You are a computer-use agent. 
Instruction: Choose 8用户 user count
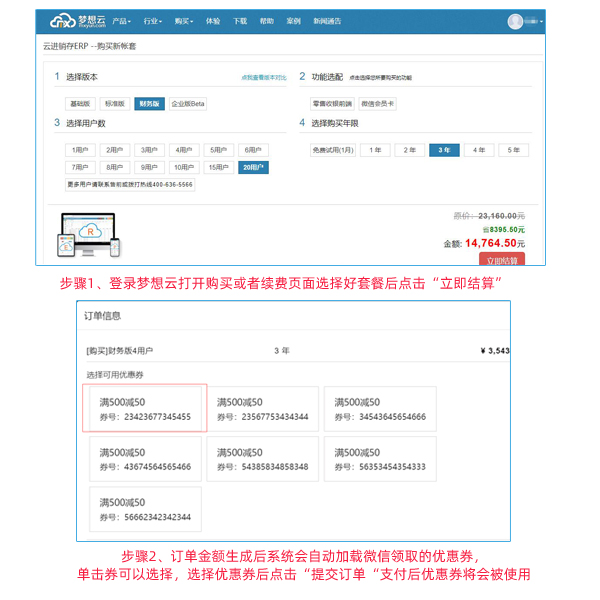[x=115, y=167]
